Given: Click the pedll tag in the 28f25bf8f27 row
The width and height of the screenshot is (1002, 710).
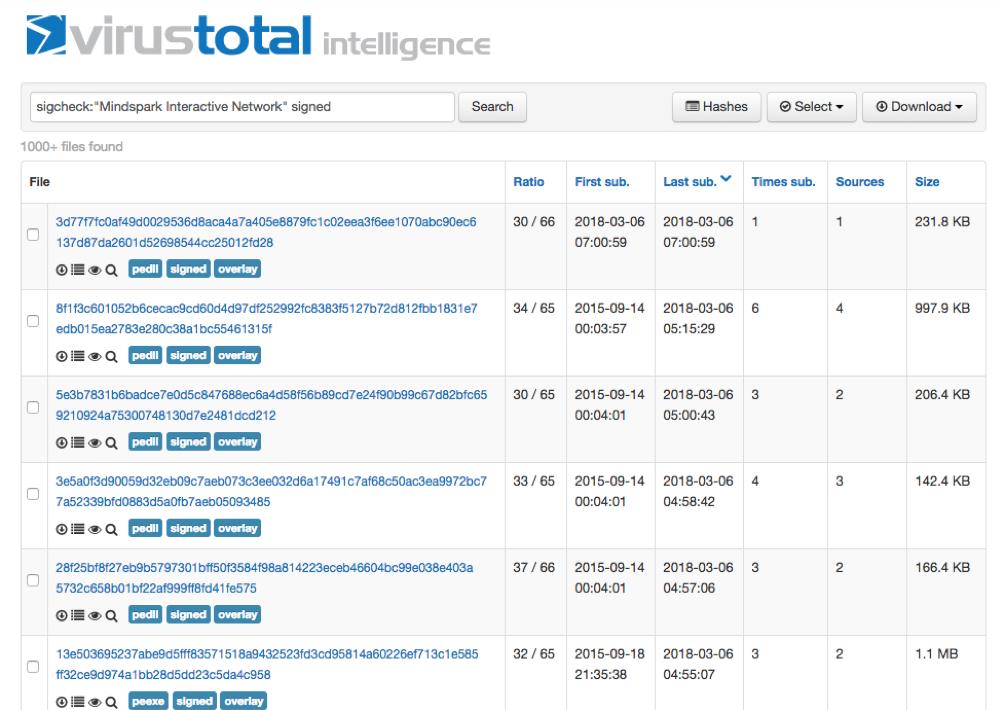Looking at the screenshot, I should pos(145,614).
